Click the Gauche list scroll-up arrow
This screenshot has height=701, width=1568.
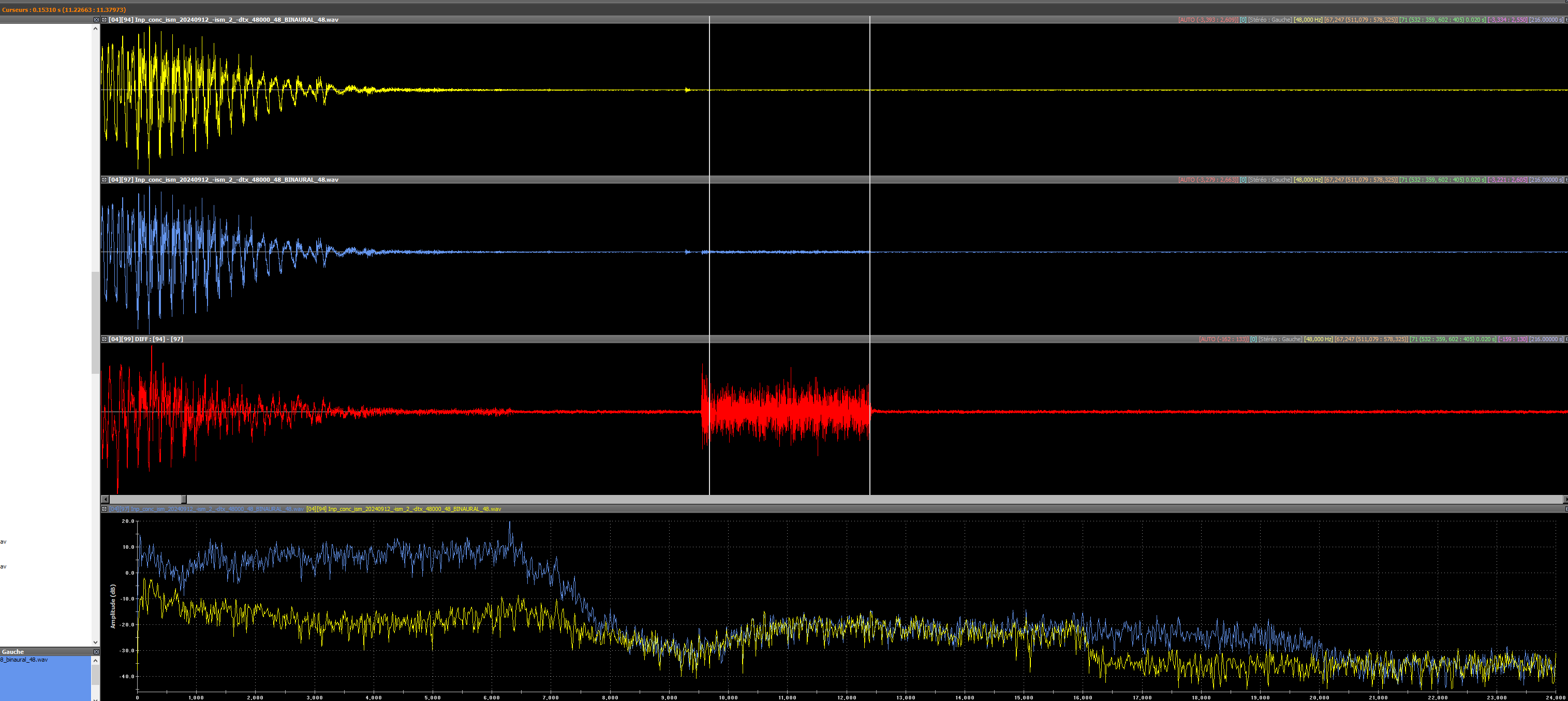[95, 660]
